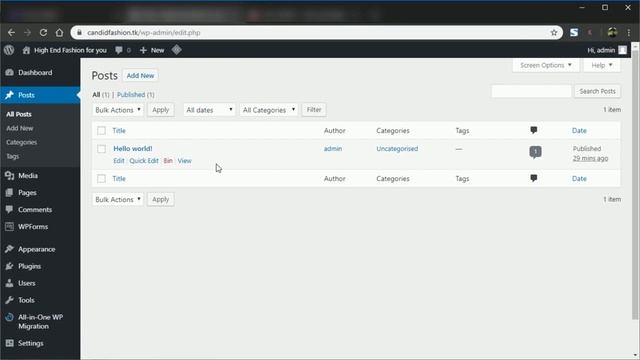Screen dimensions: 640x360
Task: Open the Settings menu
Action: pos(40,343)
